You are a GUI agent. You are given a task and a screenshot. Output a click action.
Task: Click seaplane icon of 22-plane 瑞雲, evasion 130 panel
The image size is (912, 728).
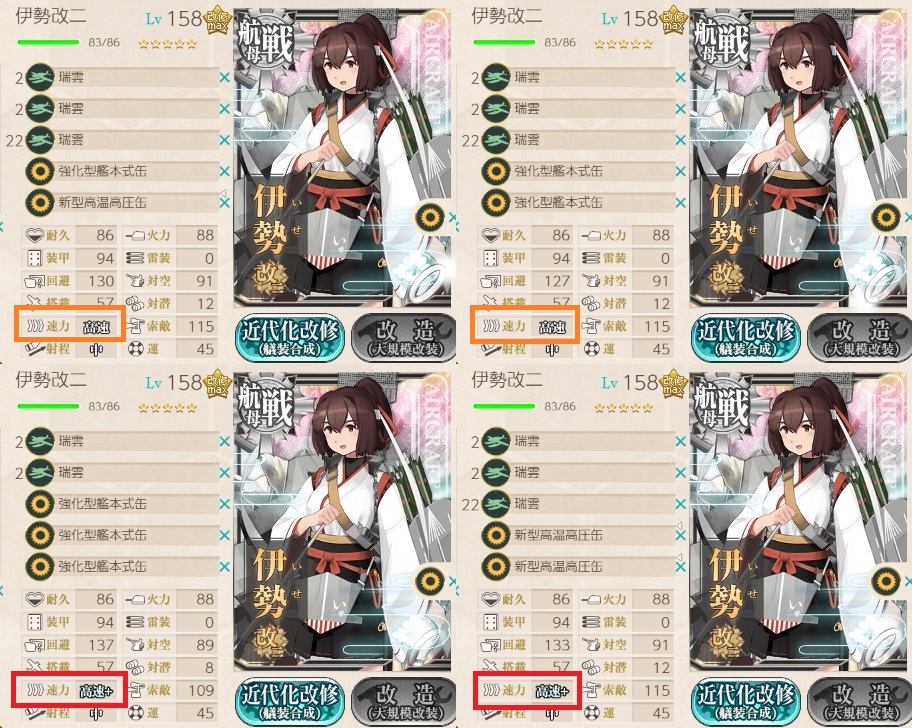pyautogui.click(x=40, y=140)
